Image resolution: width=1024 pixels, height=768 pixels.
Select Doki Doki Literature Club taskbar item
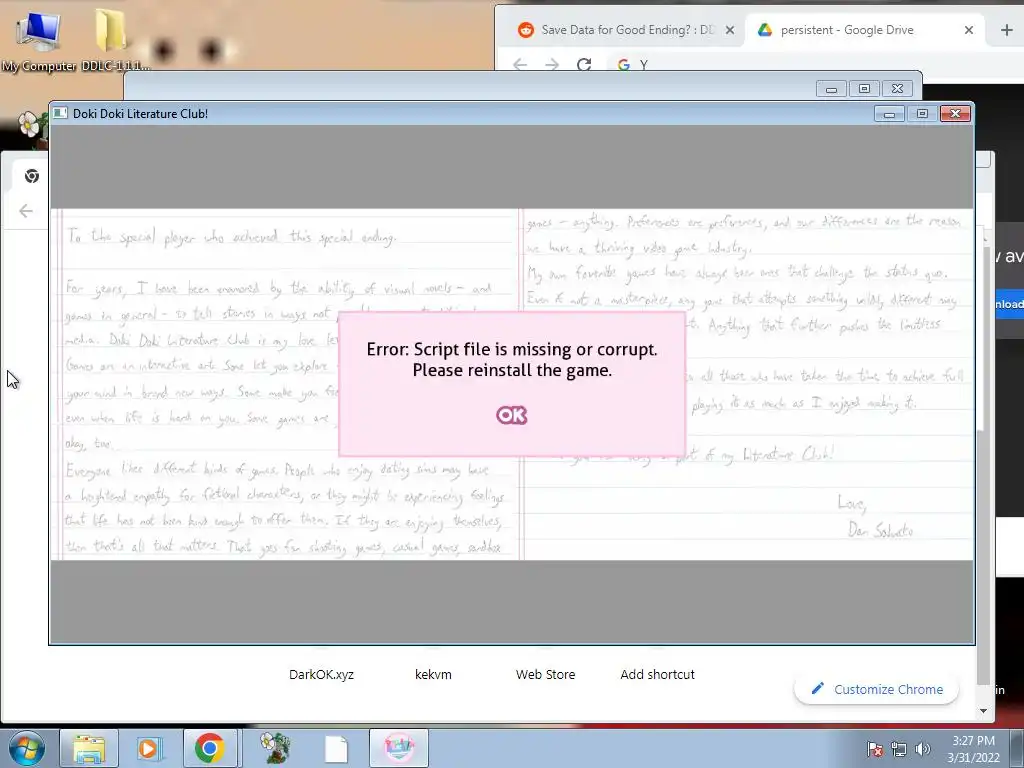[399, 748]
